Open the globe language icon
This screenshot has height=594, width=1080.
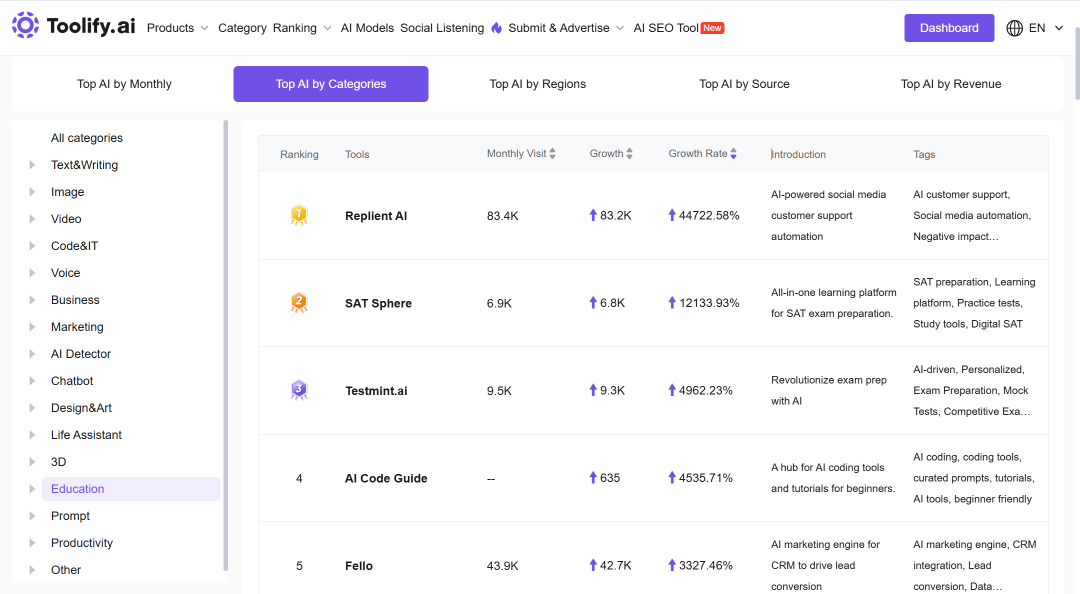click(x=1014, y=28)
